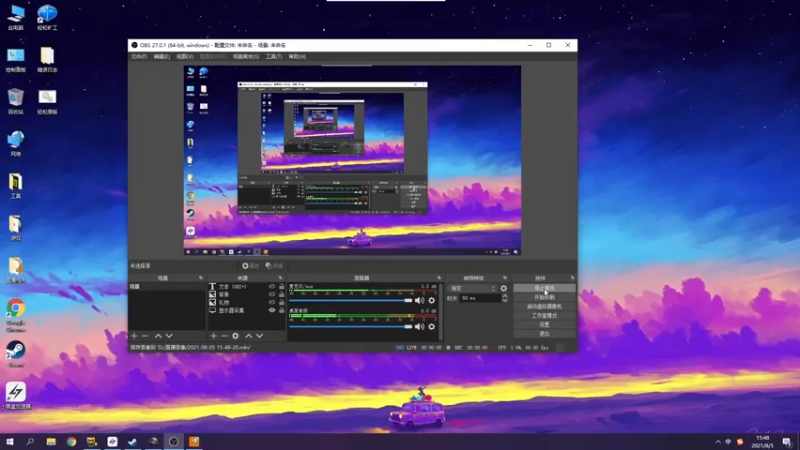Open Google Chrome desktop shortcut
Image resolution: width=800 pixels, height=450 pixels.
click(x=16, y=315)
